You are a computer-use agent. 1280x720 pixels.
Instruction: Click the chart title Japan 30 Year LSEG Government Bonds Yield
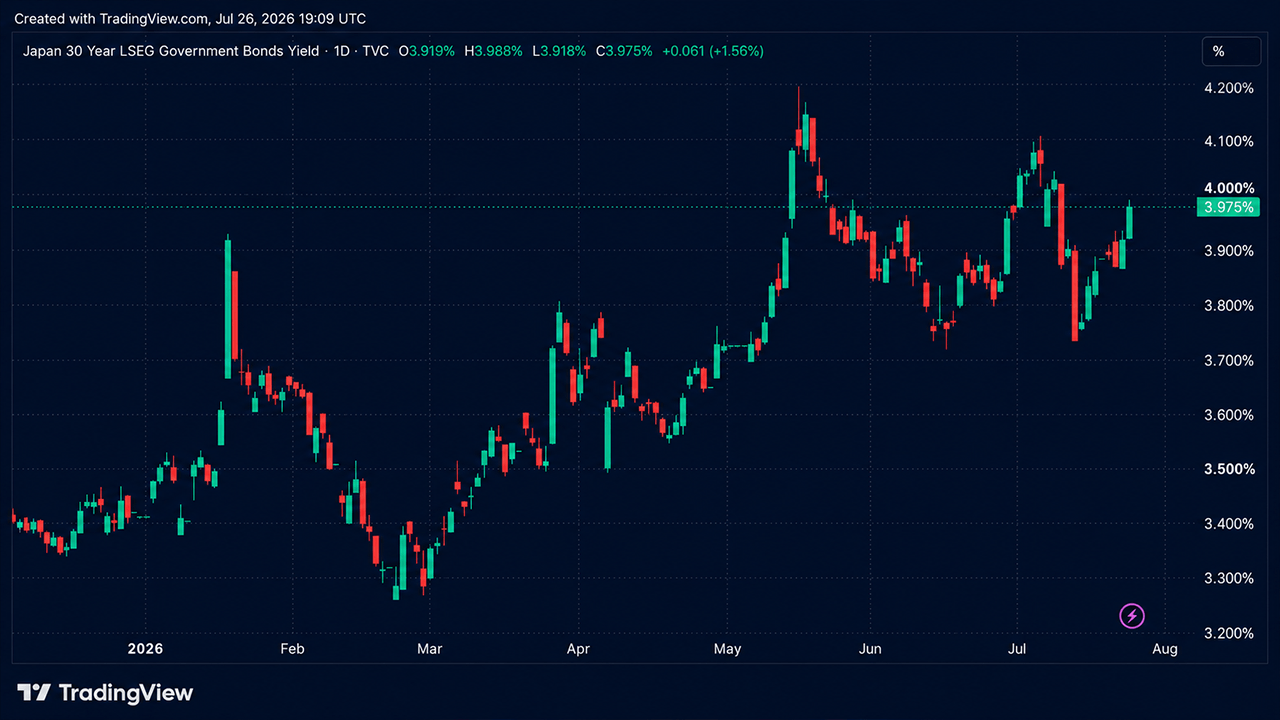[x=171, y=51]
